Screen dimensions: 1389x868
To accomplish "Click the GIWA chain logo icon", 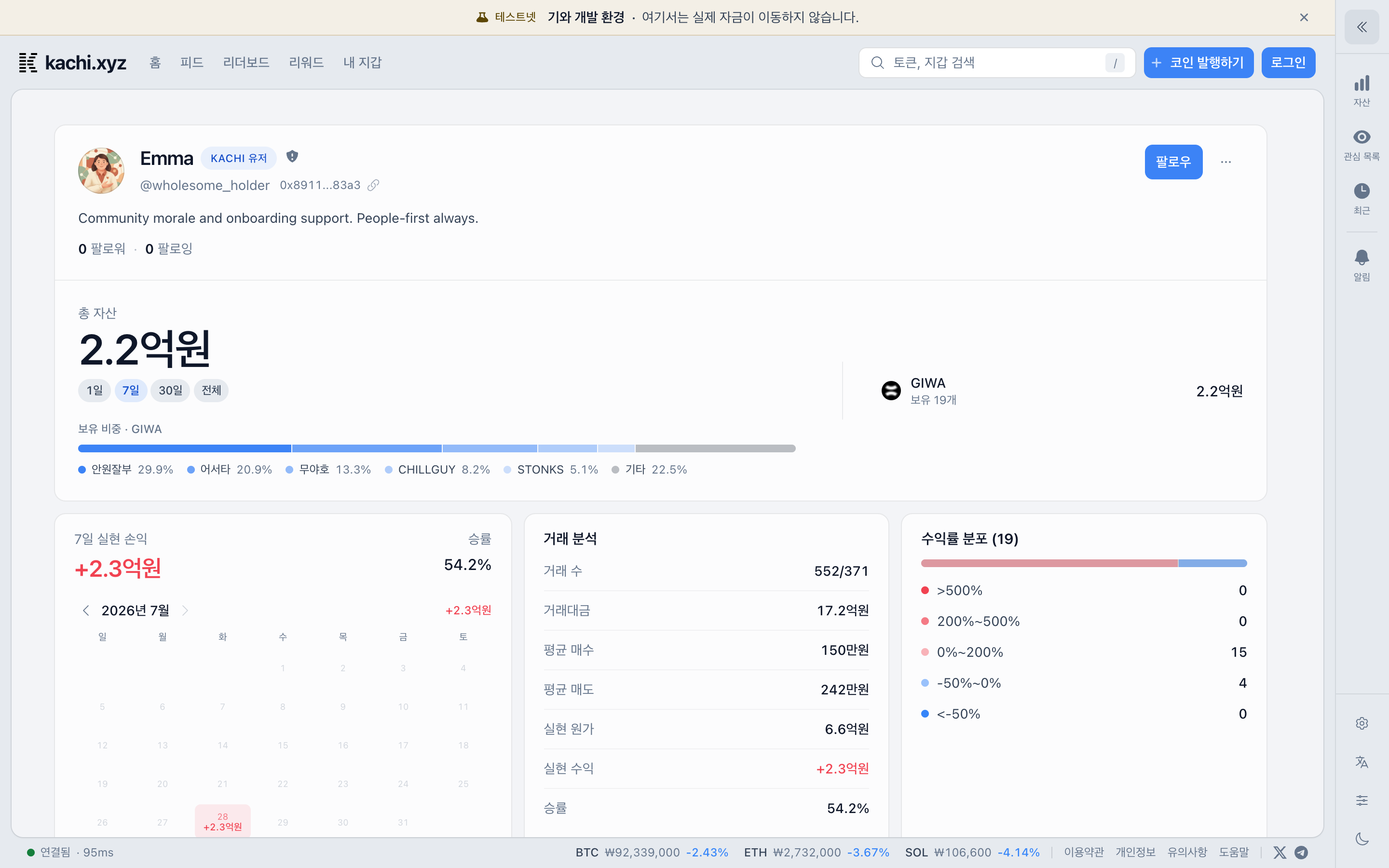I will click(x=891, y=391).
